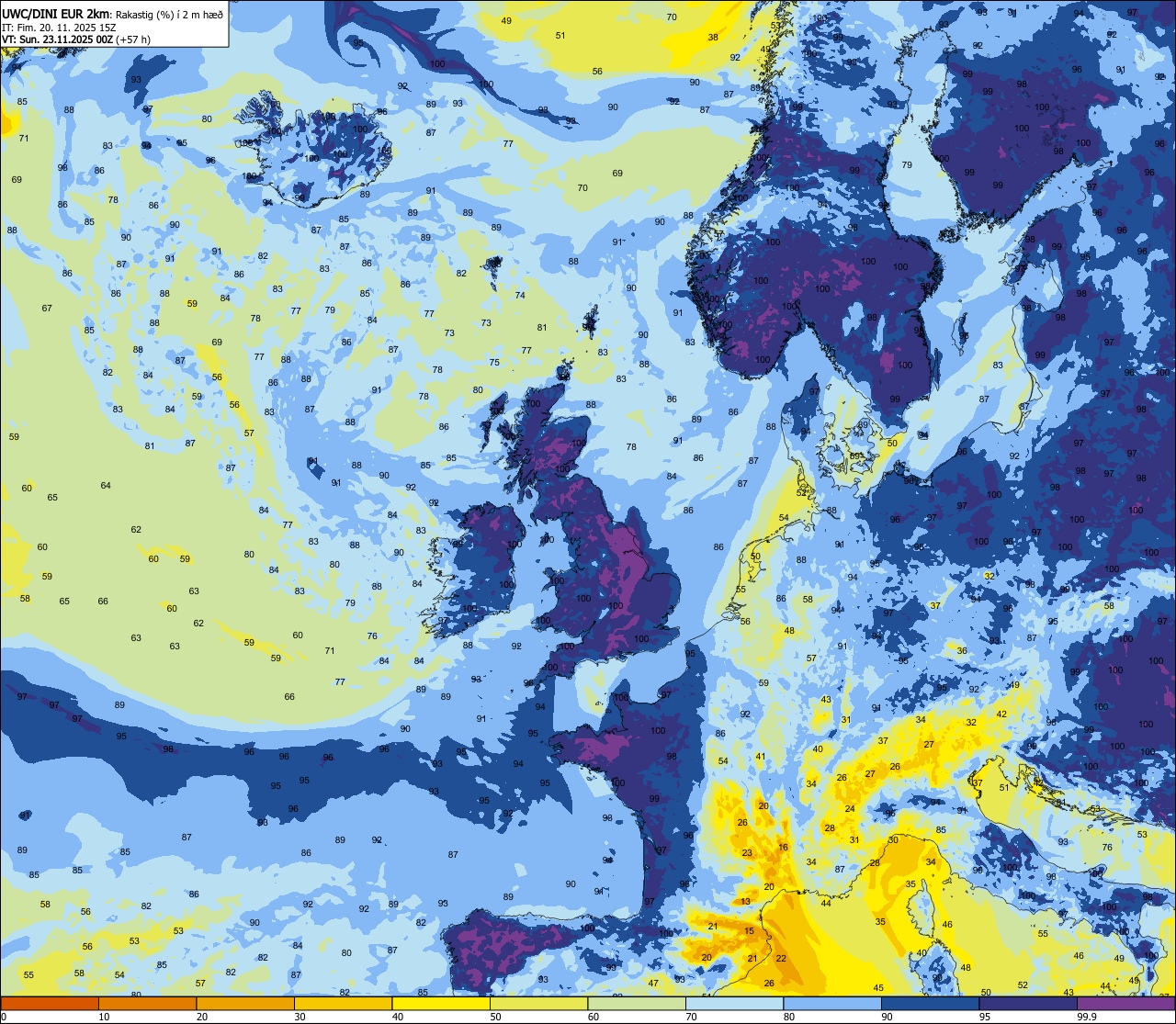
Task: Click the 70–80 pale blue legend swatch
Action: (734, 1003)
